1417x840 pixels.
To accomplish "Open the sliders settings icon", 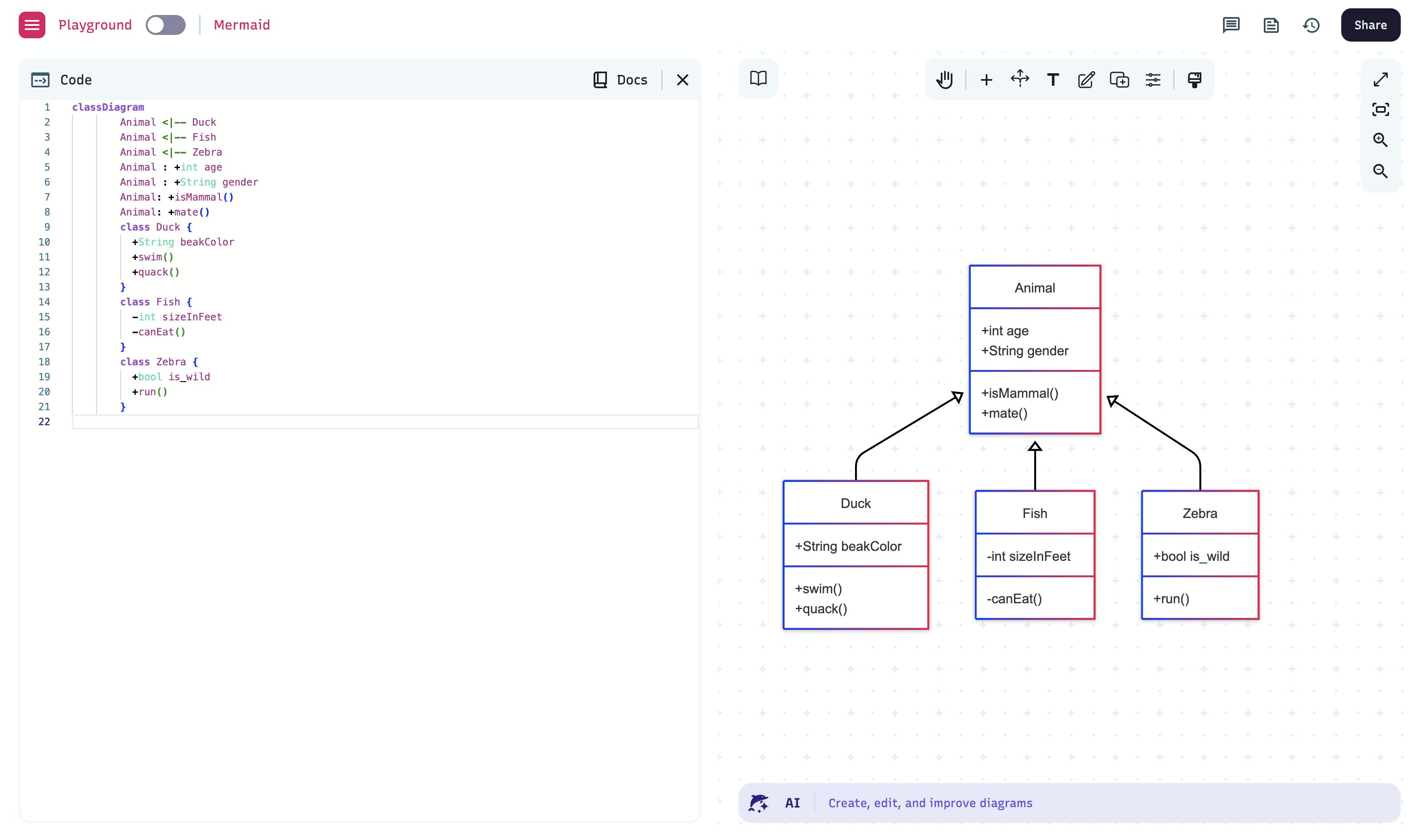I will point(1153,80).
